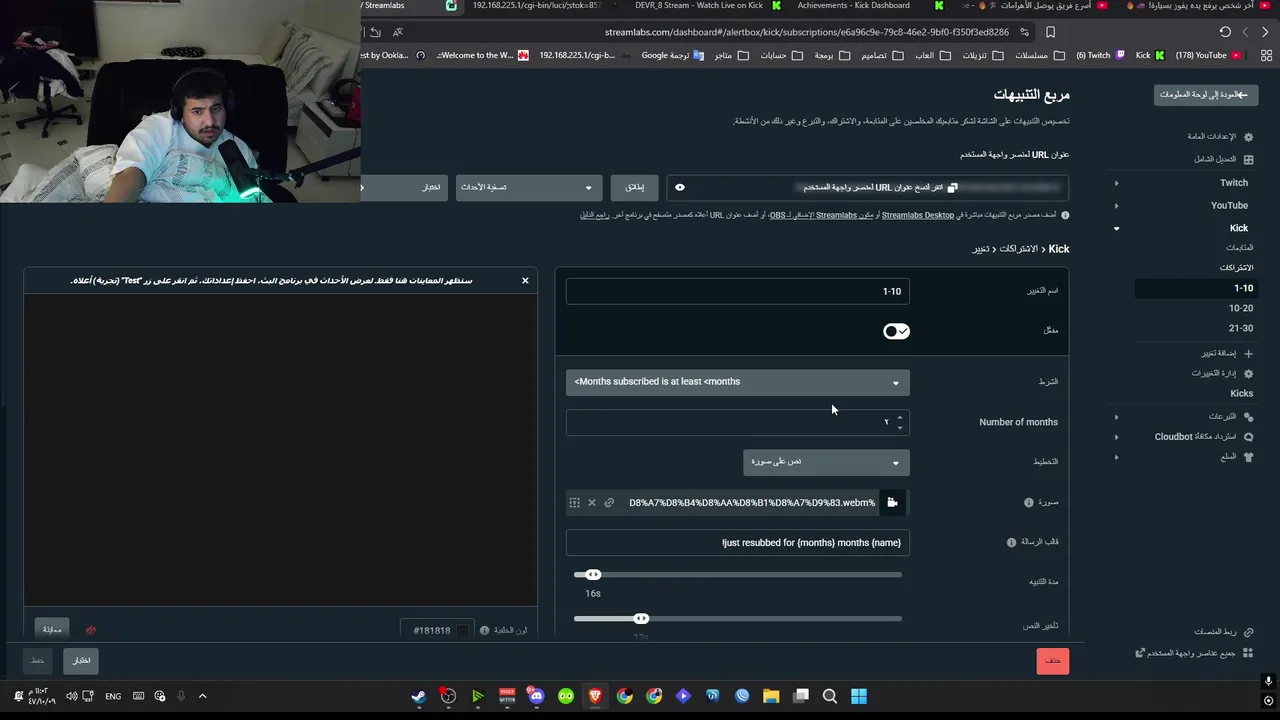This screenshot has width=1280, height=720.
Task: Click the donations icon in sidebar
Action: pos(1248,416)
